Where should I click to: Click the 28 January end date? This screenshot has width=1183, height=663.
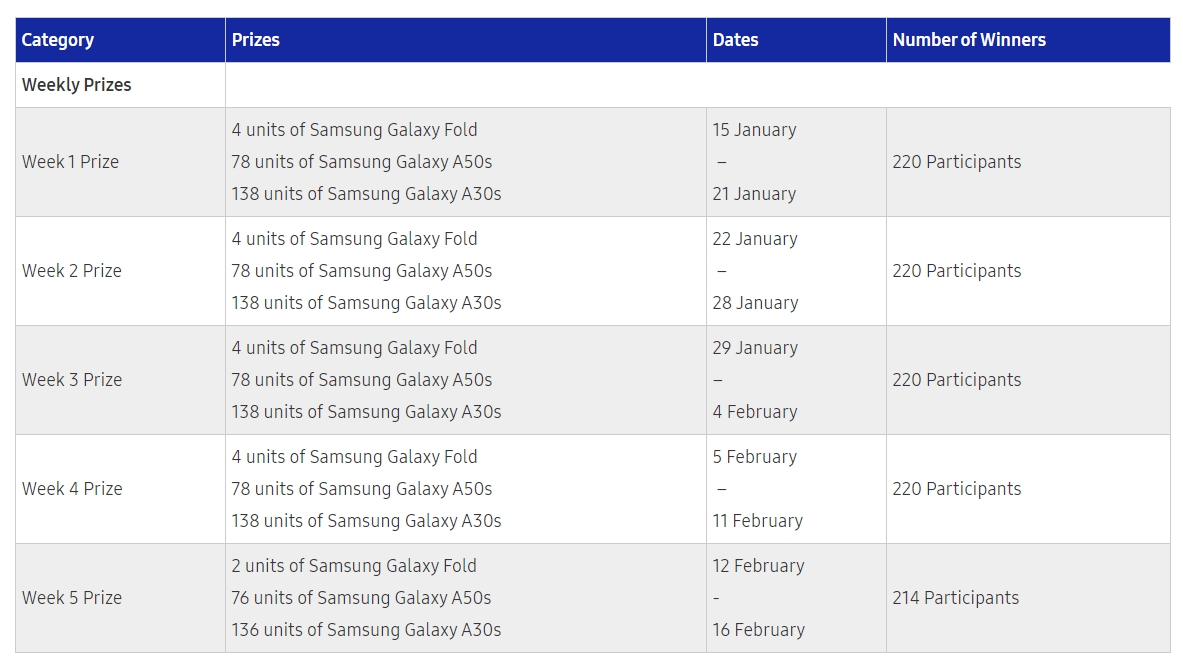756,303
